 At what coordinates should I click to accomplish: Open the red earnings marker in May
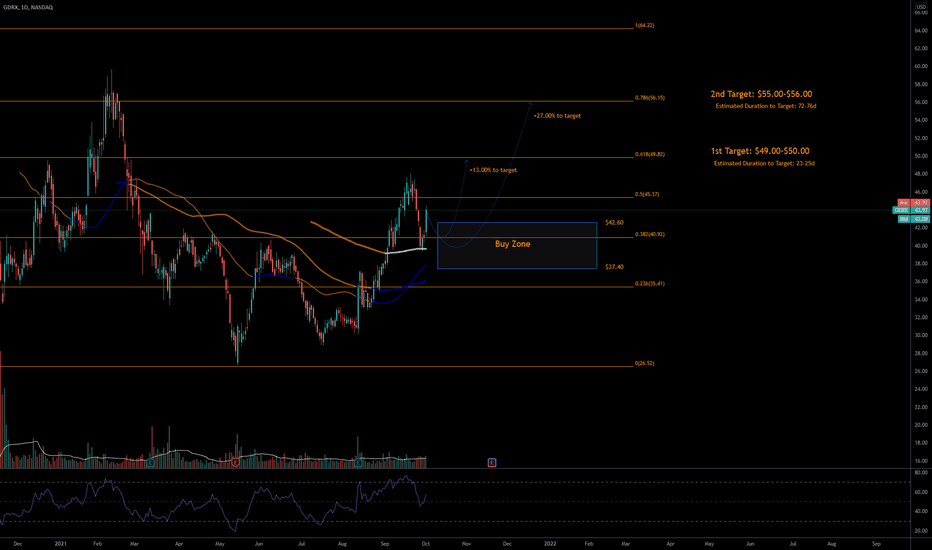tap(236, 462)
